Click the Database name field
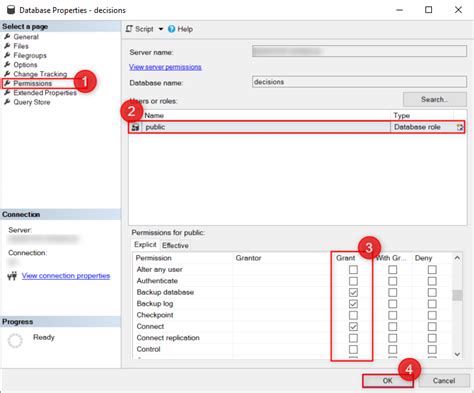Screen dimensions: 474x393 tap(359, 82)
